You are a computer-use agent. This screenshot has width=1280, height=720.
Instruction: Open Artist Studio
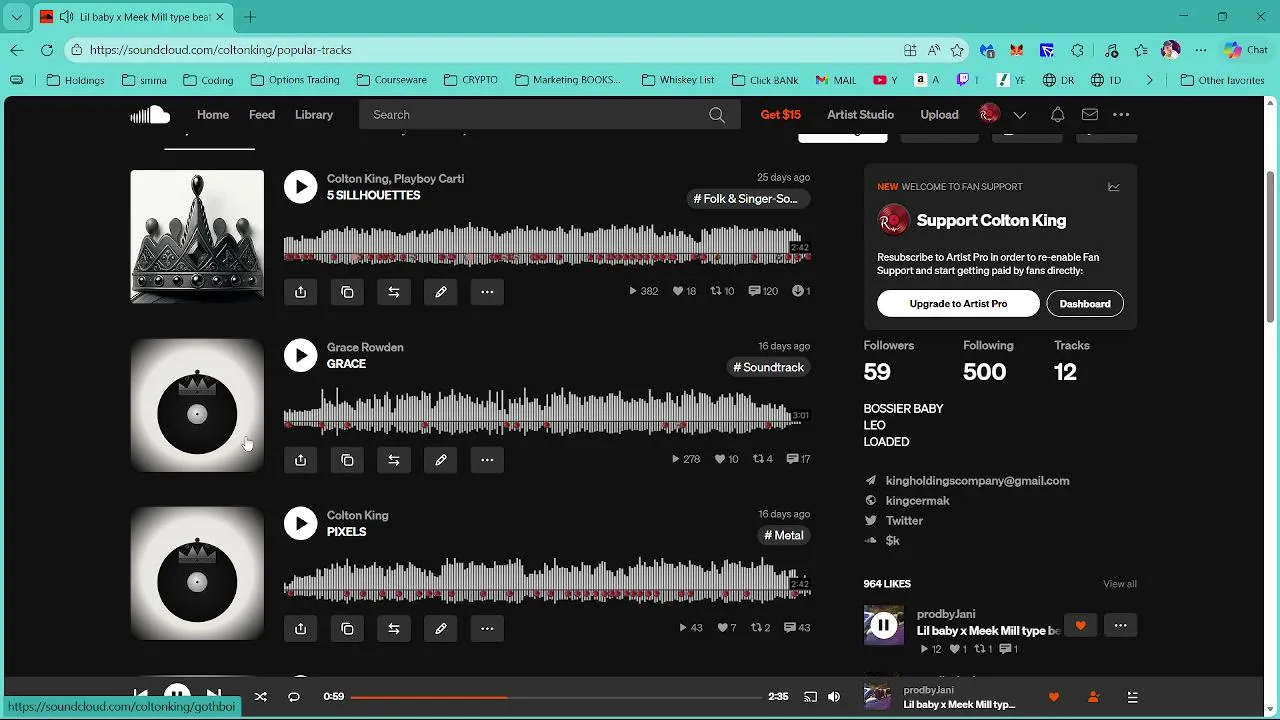[861, 115]
